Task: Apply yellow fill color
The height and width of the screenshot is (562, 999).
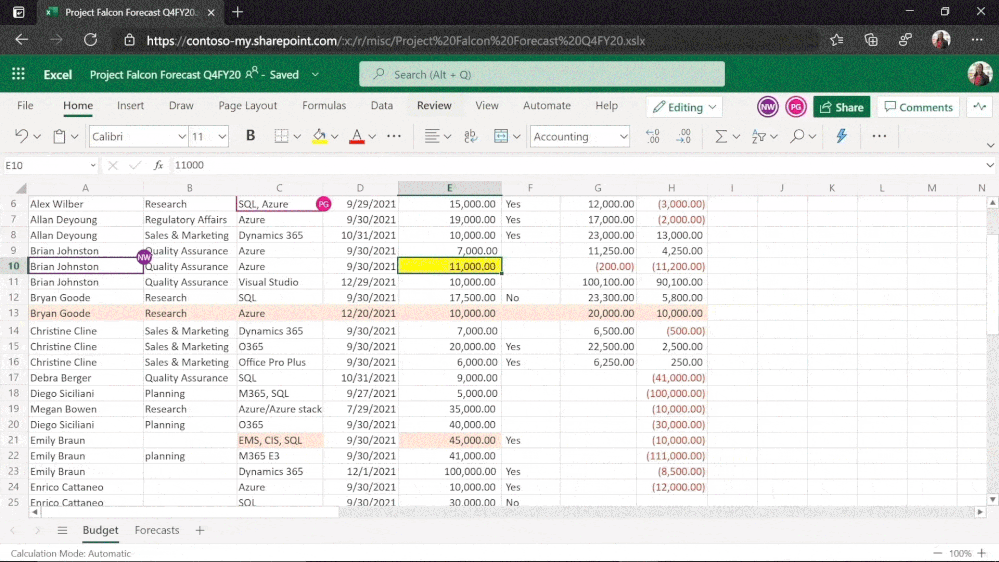Action: pyautogui.click(x=319, y=136)
